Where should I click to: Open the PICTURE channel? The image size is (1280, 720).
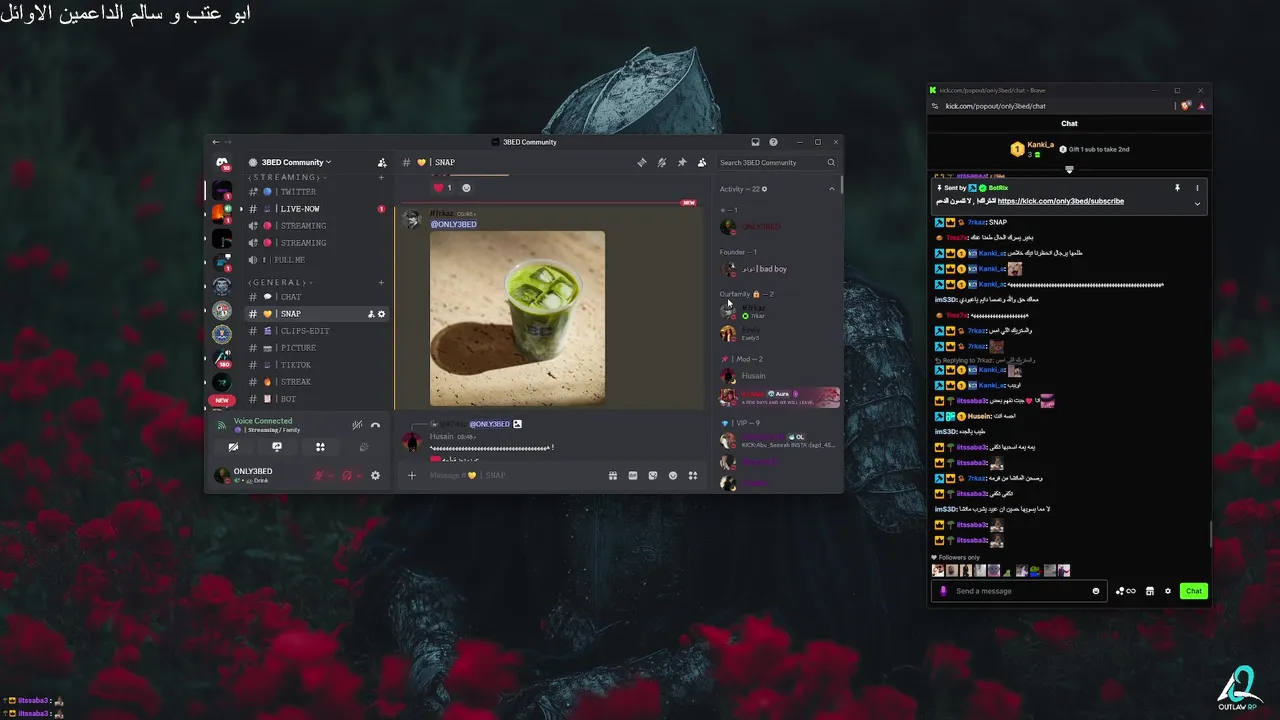[x=316, y=348]
